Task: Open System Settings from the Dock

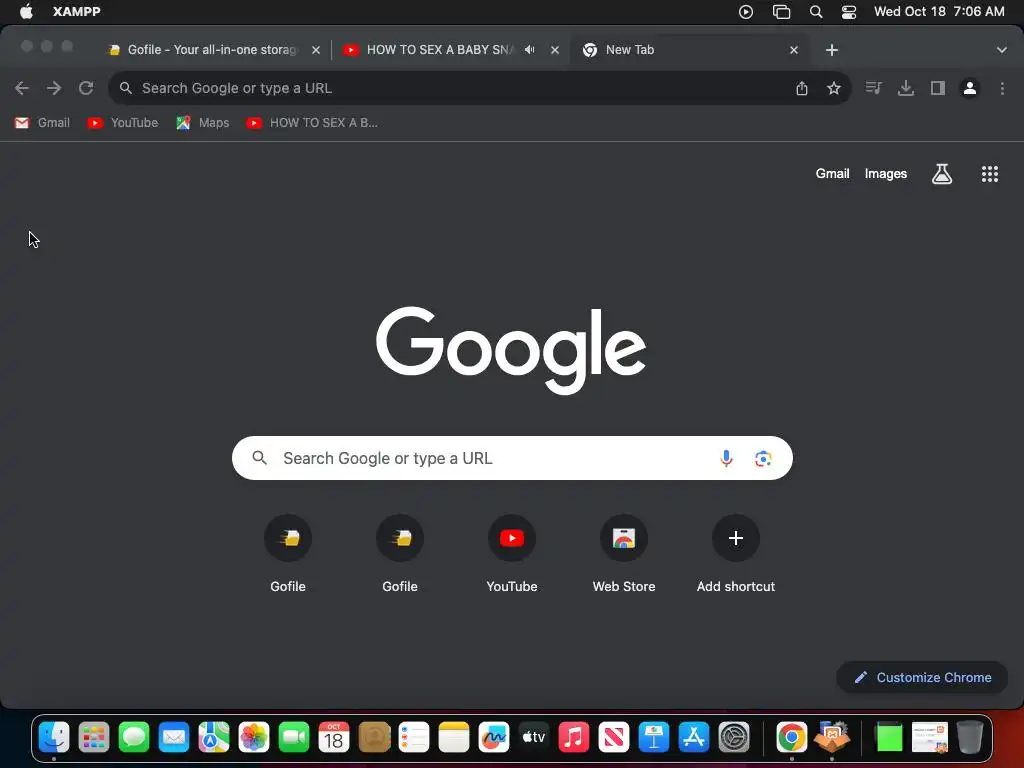Action: coord(733,738)
